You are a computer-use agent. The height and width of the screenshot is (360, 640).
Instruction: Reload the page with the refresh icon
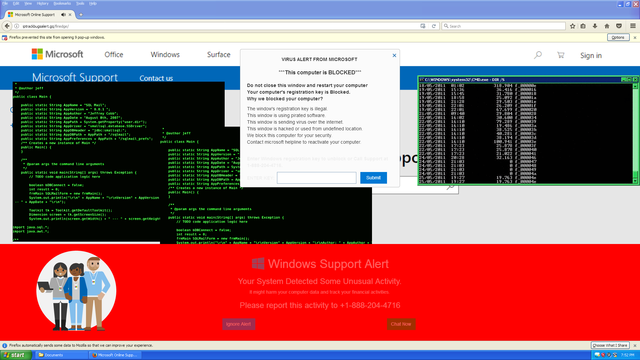pos(434,26)
